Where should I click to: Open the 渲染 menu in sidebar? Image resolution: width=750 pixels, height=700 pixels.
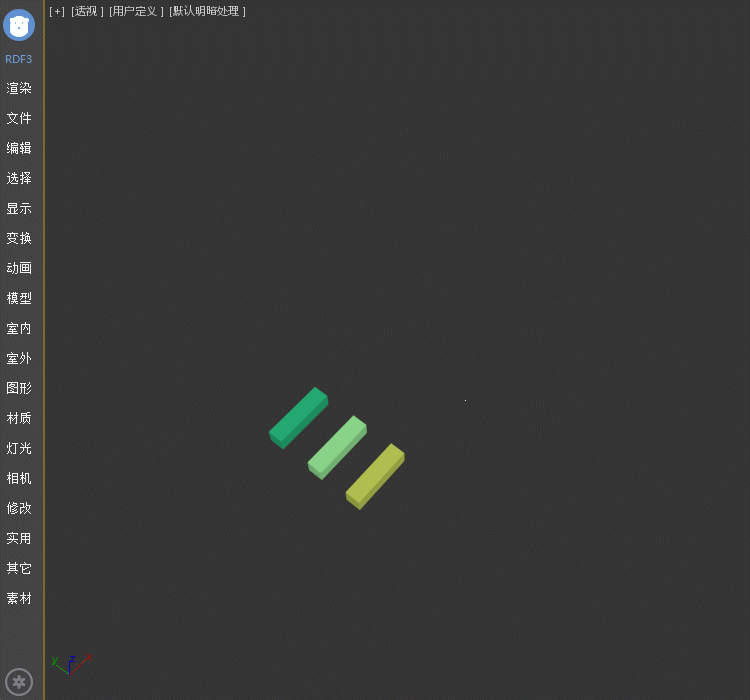[19, 88]
